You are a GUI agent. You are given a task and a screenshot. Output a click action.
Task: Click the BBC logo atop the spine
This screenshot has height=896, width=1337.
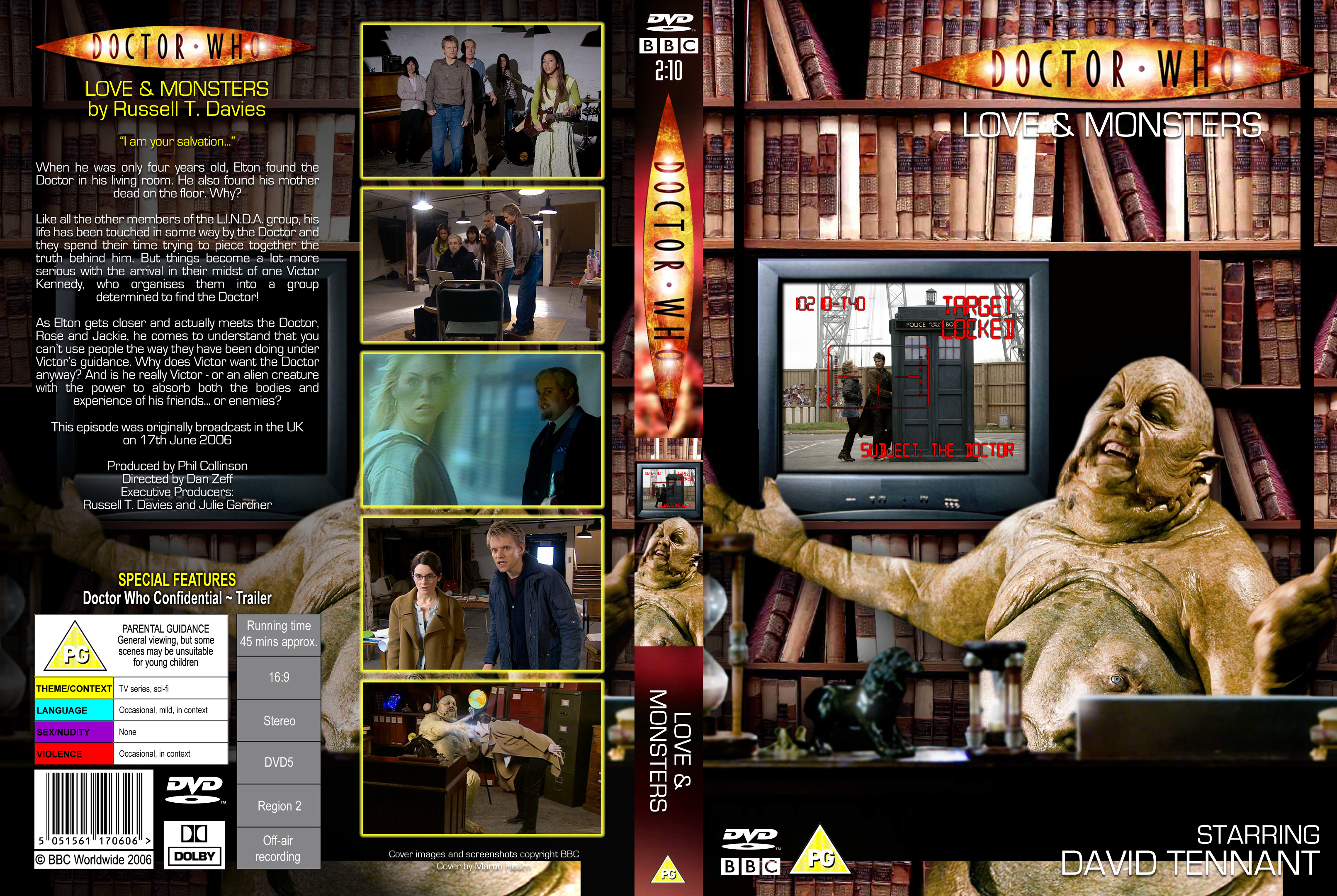(x=668, y=46)
